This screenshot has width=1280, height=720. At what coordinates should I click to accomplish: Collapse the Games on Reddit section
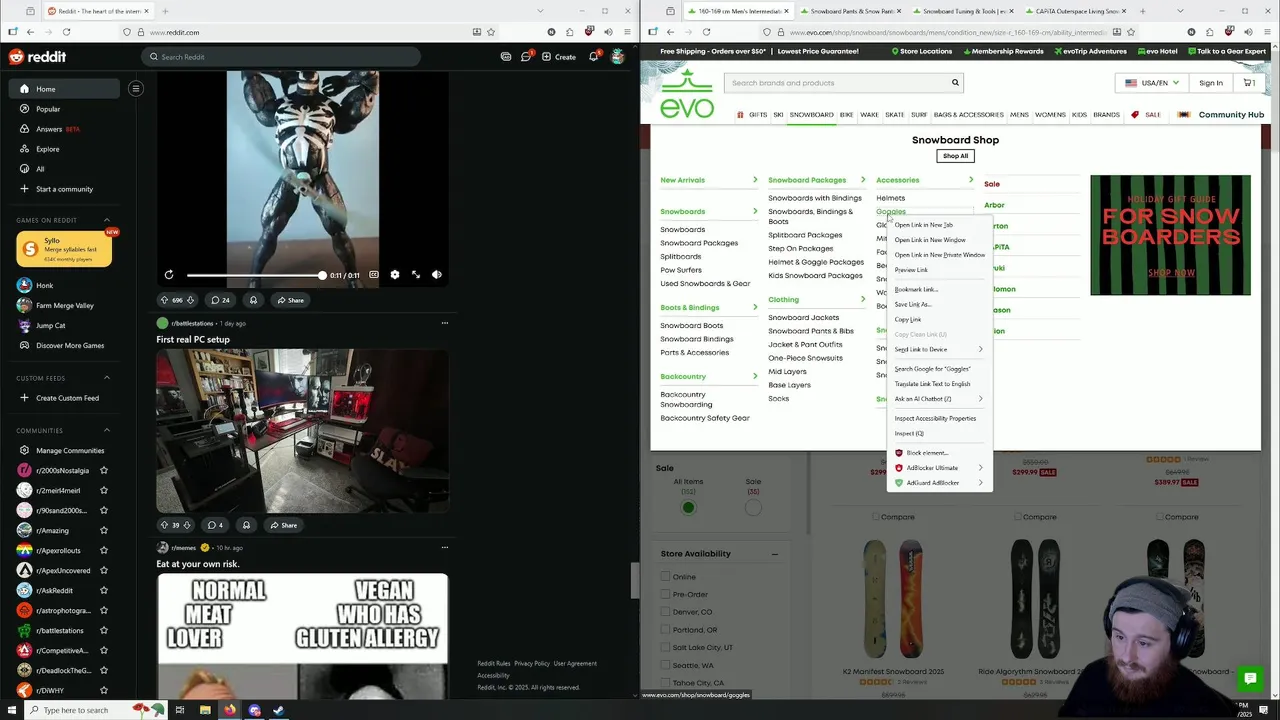point(107,220)
